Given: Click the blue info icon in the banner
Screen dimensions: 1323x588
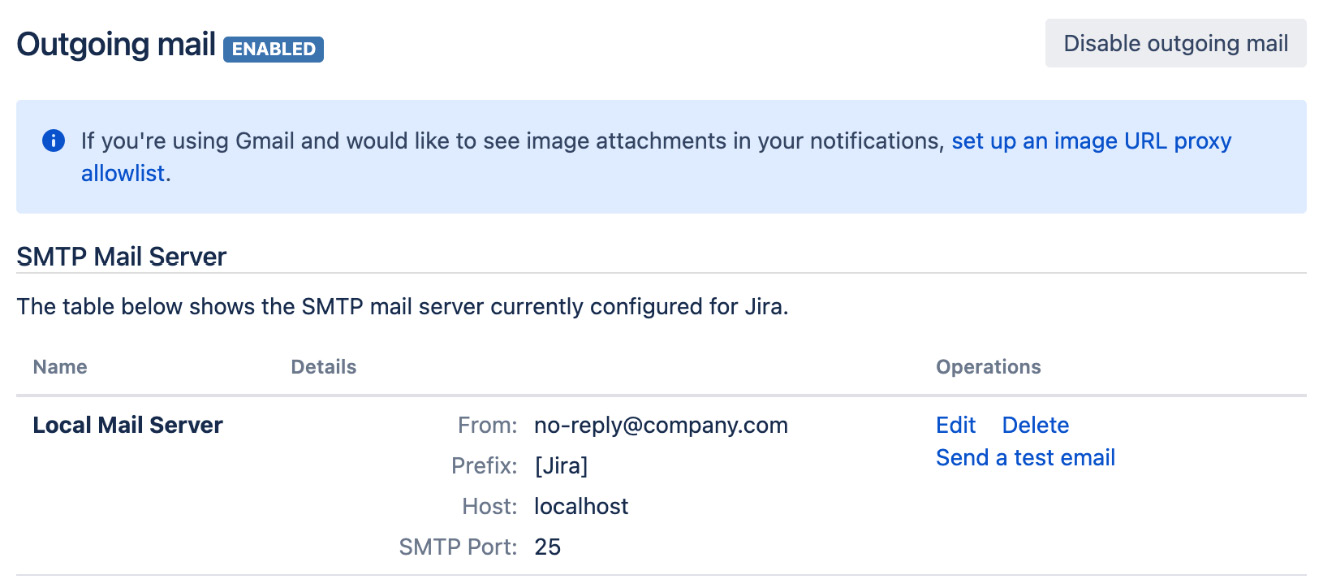Looking at the screenshot, I should [53, 141].
